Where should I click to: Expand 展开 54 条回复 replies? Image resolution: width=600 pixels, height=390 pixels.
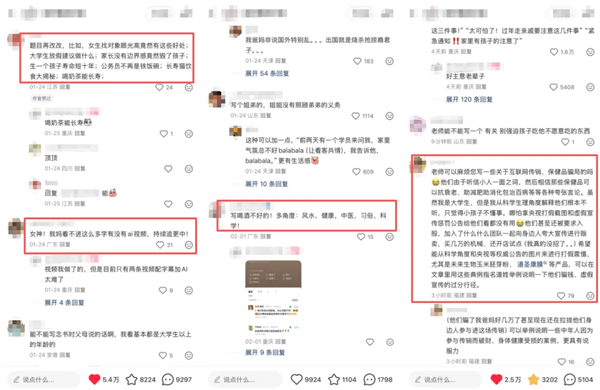pyautogui.click(x=267, y=73)
